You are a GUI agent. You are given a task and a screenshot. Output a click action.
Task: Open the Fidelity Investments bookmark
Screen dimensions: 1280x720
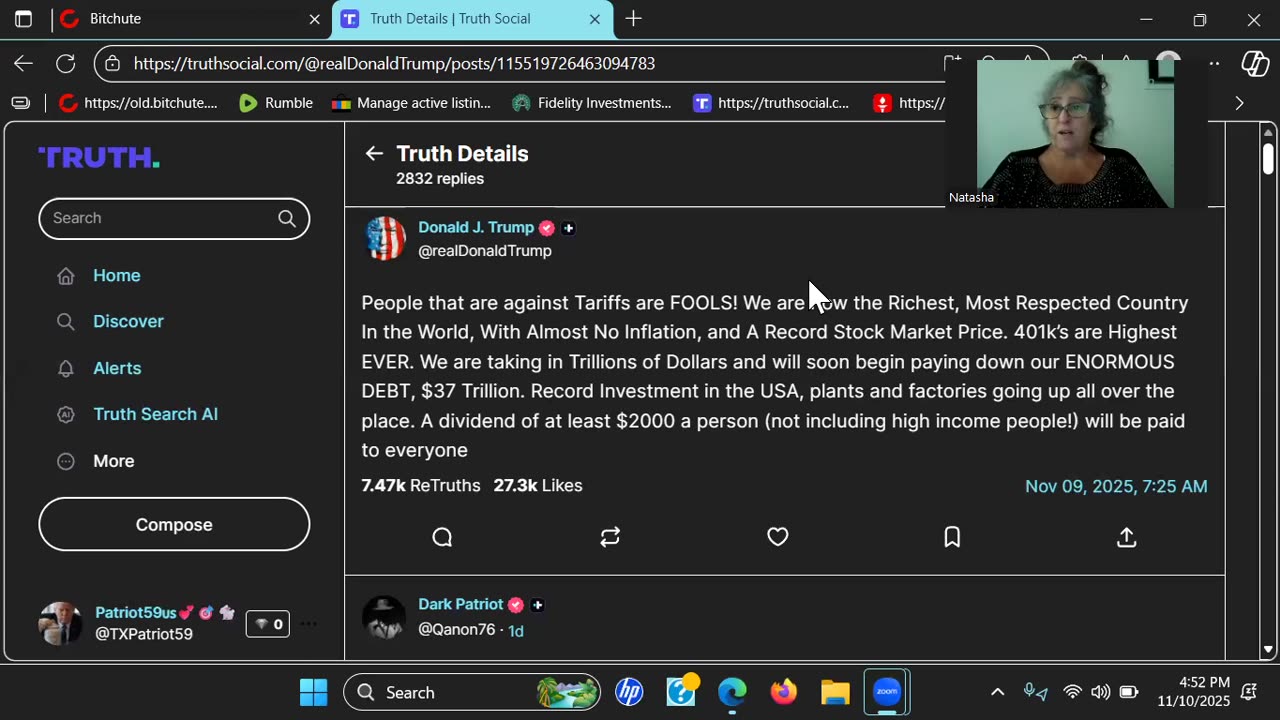[592, 103]
